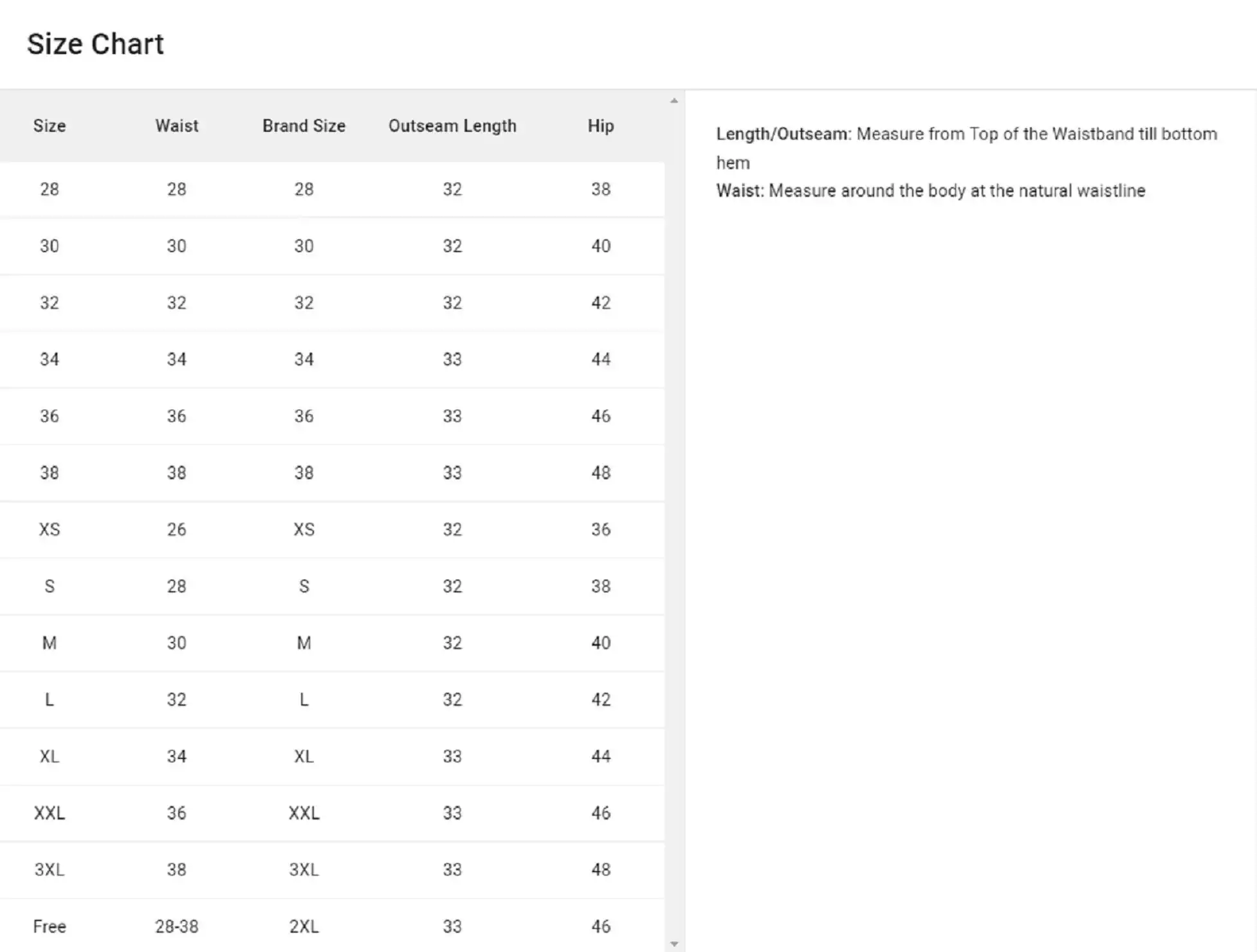Click the size table's vertical scrollbar track
The height and width of the screenshot is (952, 1257).
click(x=674, y=515)
